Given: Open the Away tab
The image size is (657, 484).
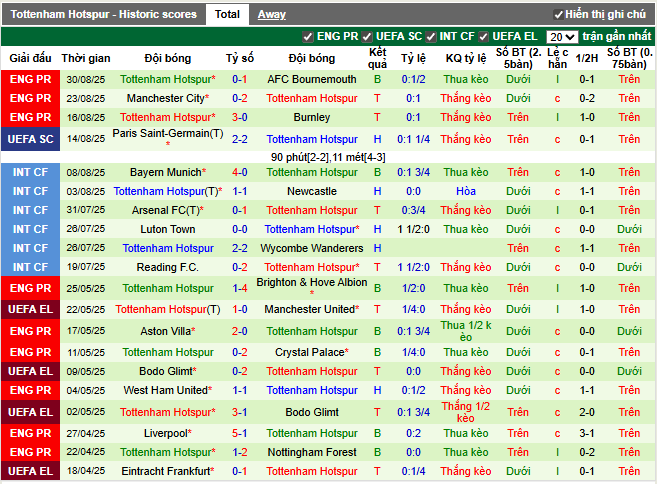Looking at the screenshot, I should pos(272,15).
